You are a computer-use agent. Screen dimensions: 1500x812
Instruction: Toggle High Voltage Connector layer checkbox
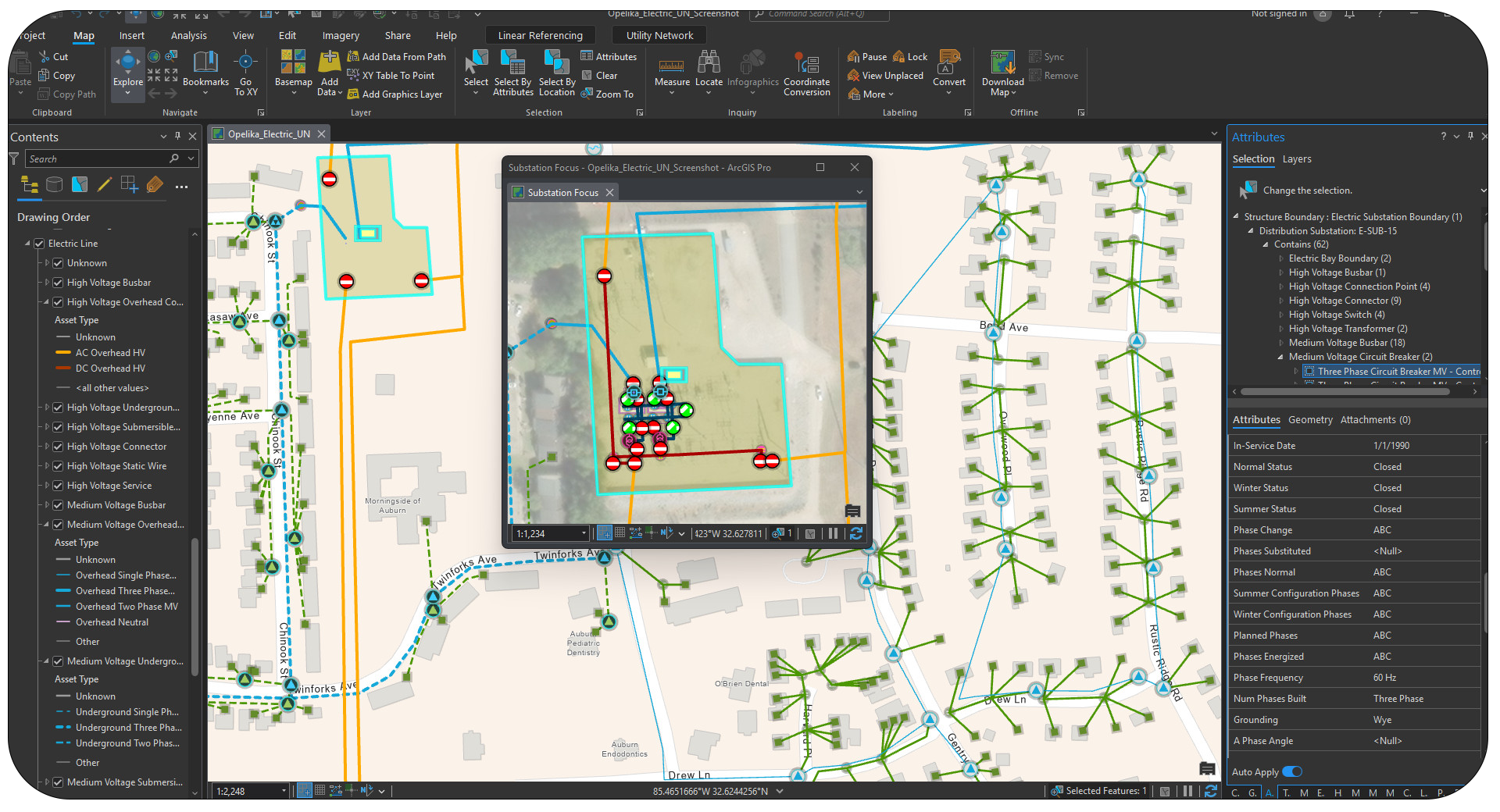[58, 447]
